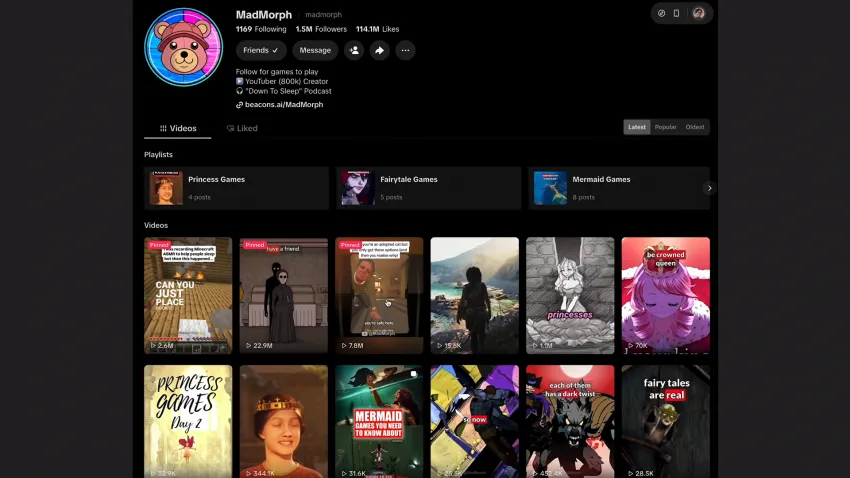Click the YouTuber (800k) Creator bio line
Screen dimensions: 850x478
(282, 81)
